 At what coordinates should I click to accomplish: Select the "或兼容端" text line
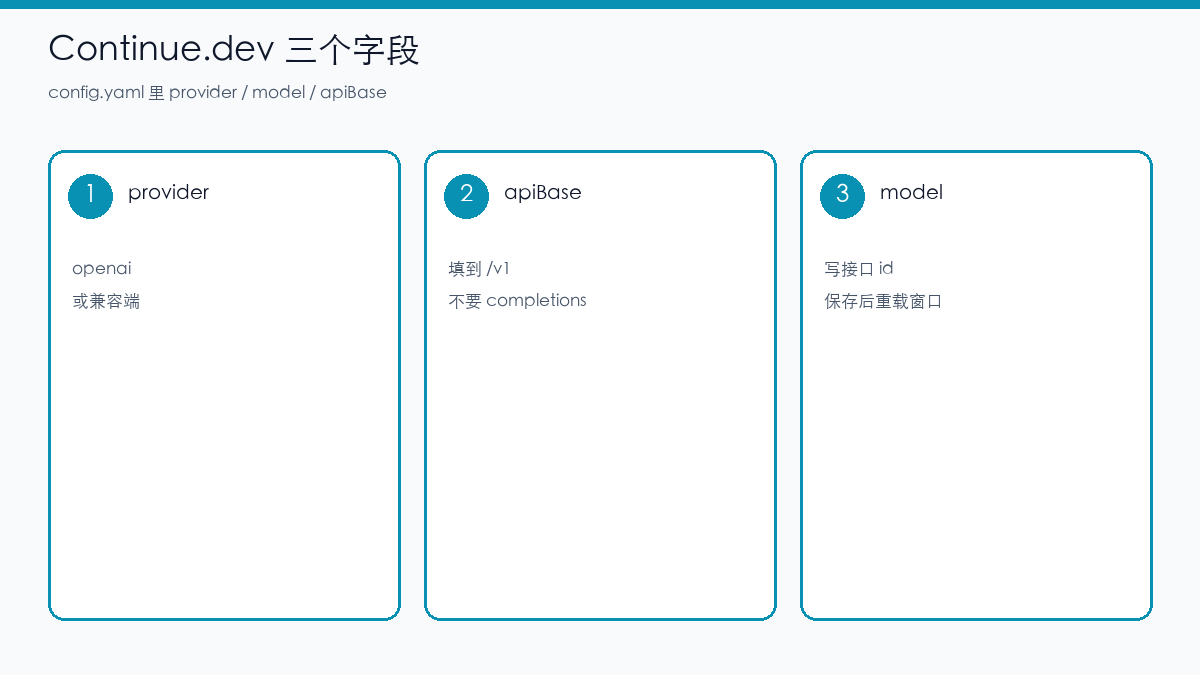click(x=106, y=301)
